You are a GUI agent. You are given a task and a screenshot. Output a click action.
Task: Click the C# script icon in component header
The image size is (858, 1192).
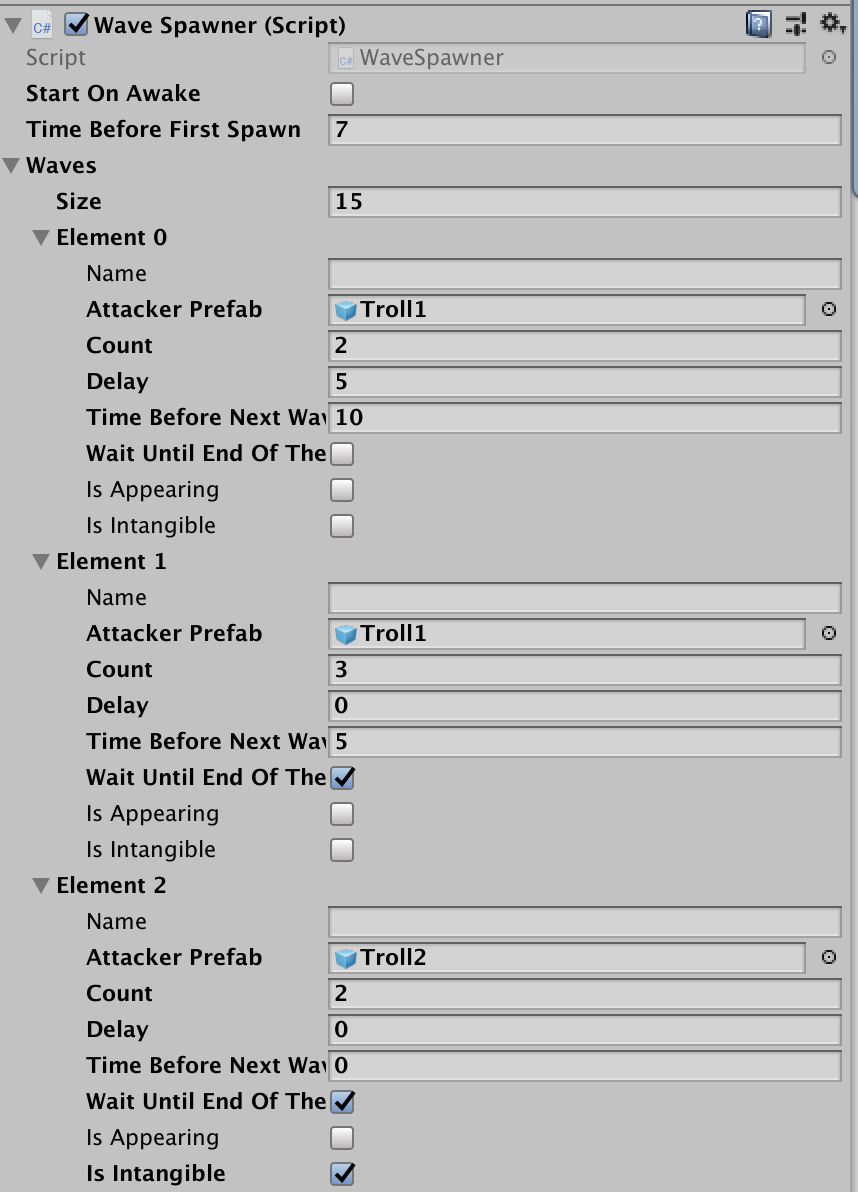coord(42,26)
